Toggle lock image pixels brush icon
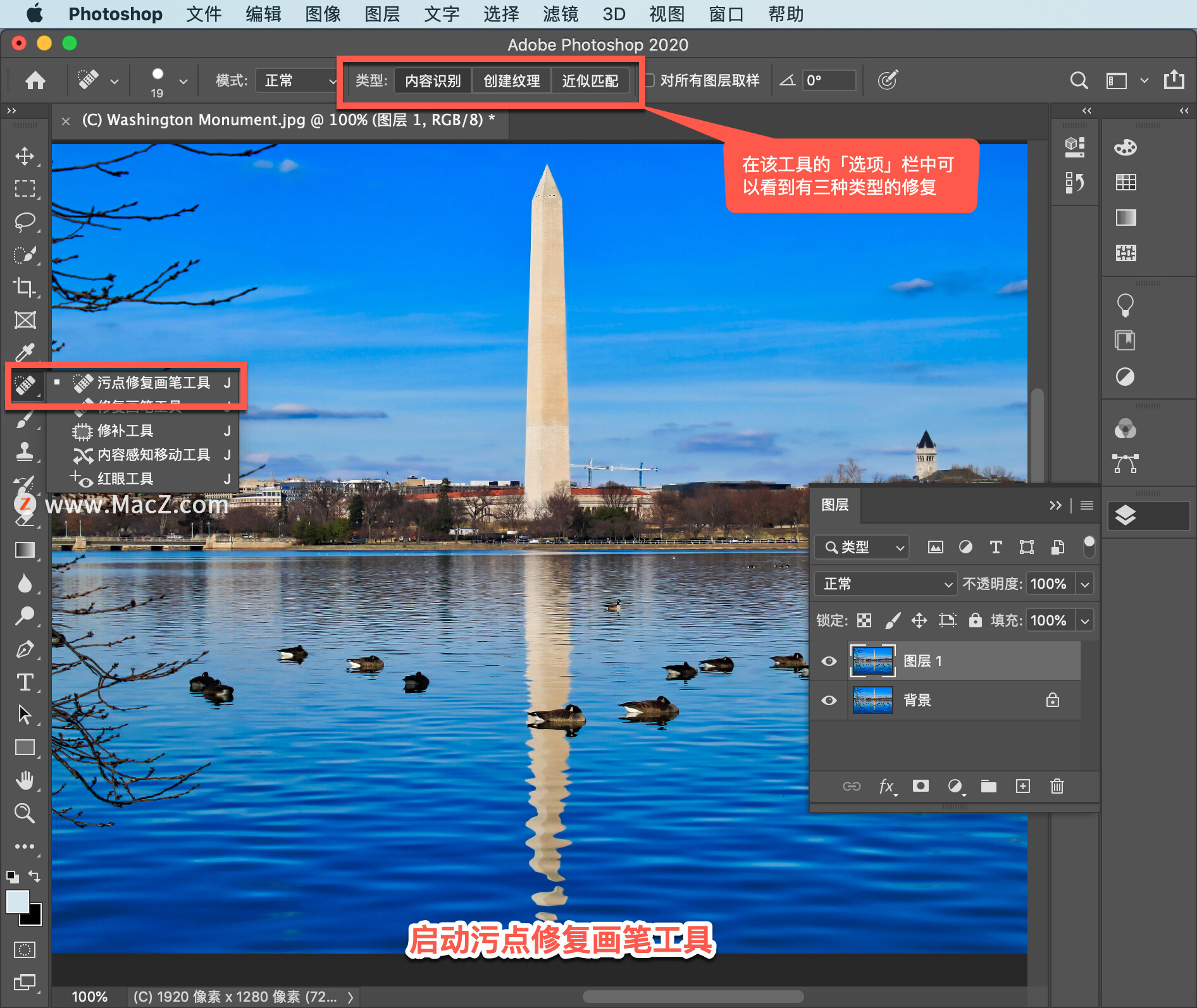This screenshot has height=1008, width=1197. [892, 620]
